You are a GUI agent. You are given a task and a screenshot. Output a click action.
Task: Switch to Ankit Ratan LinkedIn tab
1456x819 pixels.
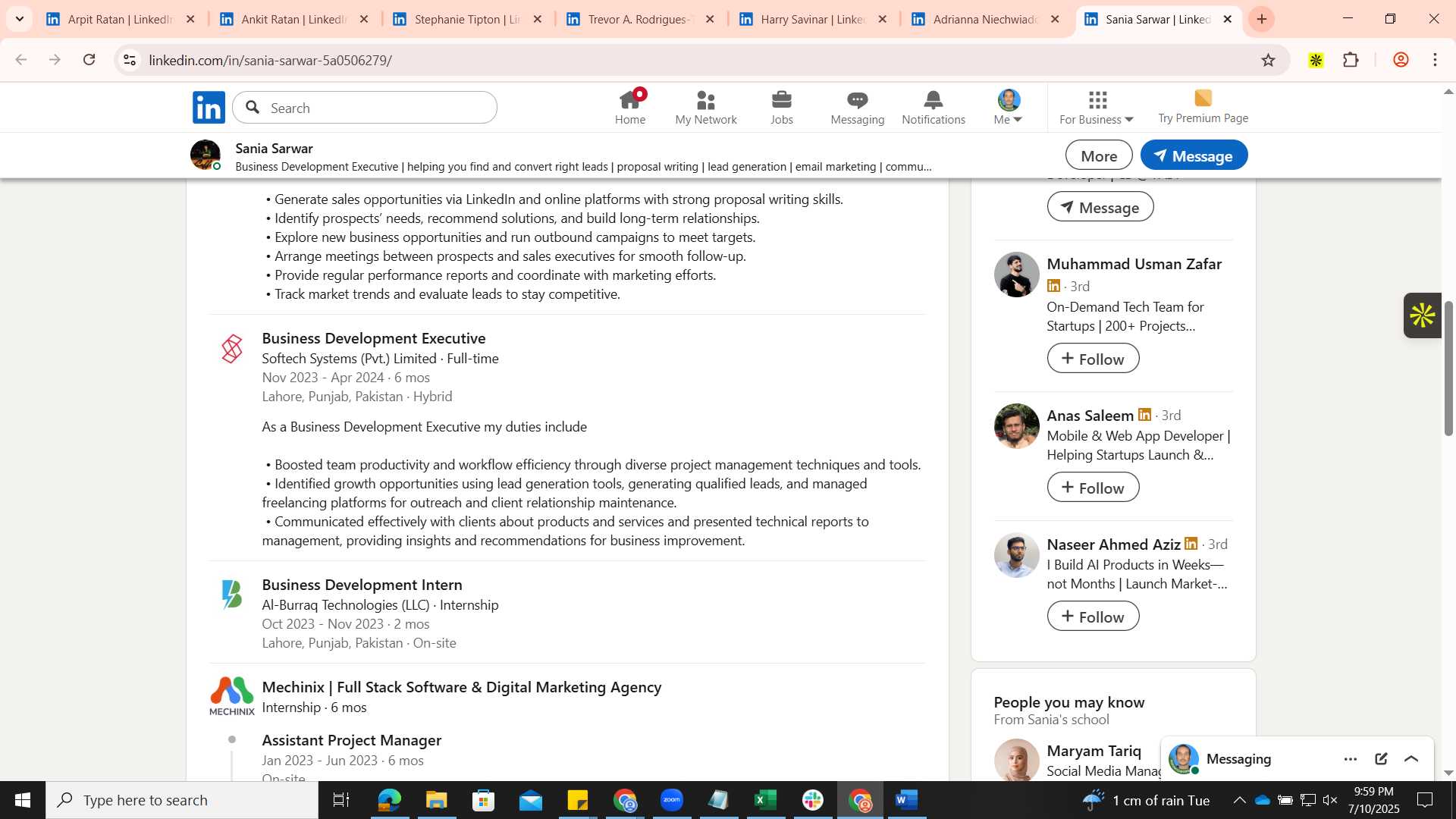292,19
